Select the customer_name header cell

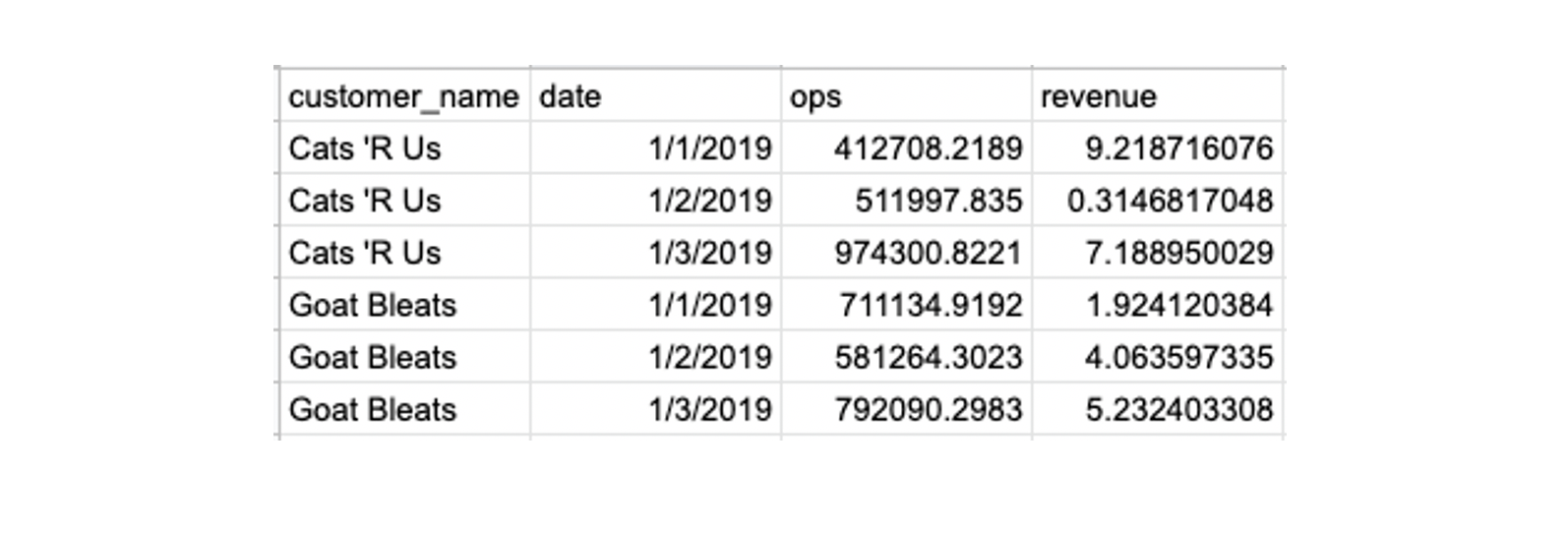pyautogui.click(x=404, y=95)
